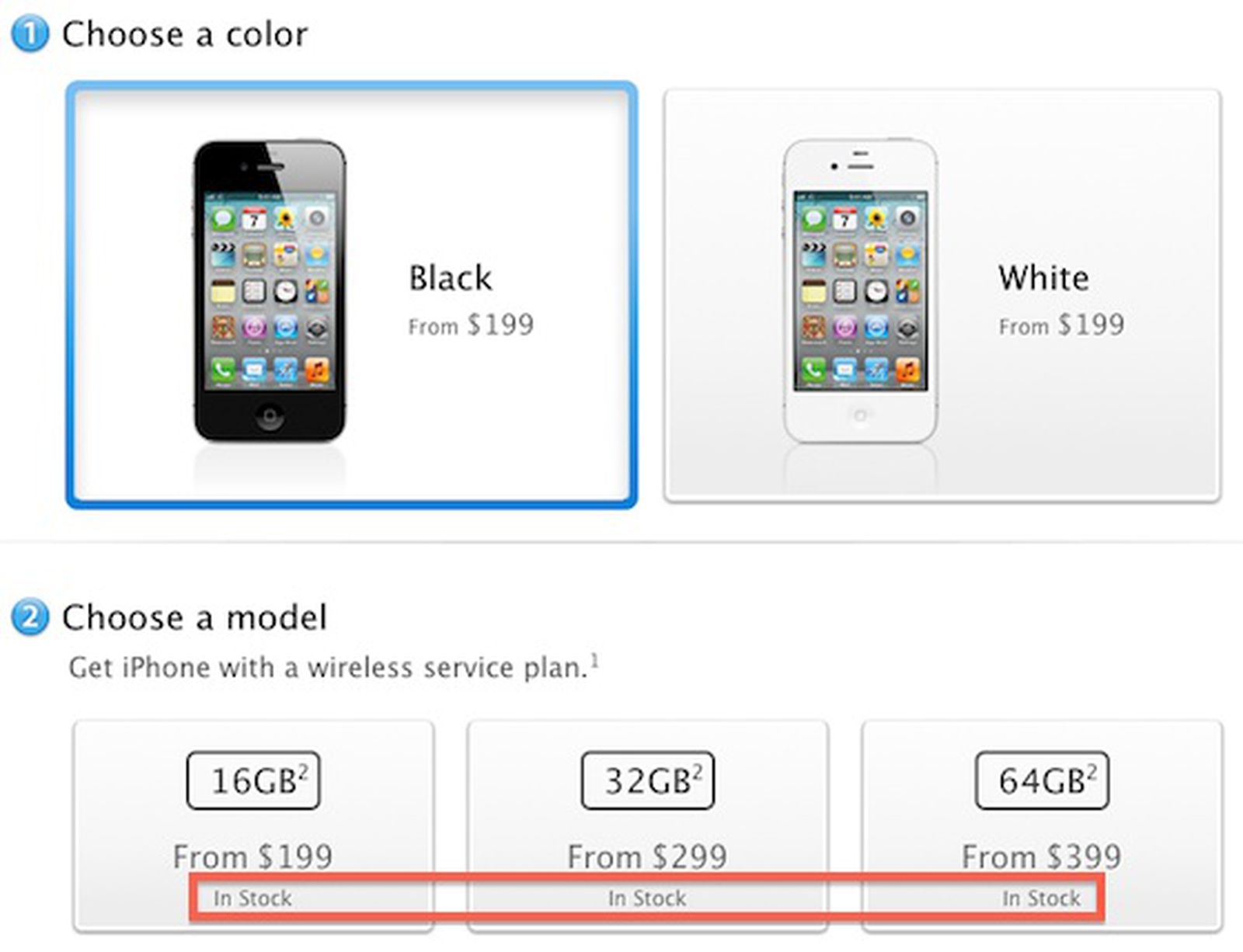Click the In Stock label under 64GB

[1043, 898]
